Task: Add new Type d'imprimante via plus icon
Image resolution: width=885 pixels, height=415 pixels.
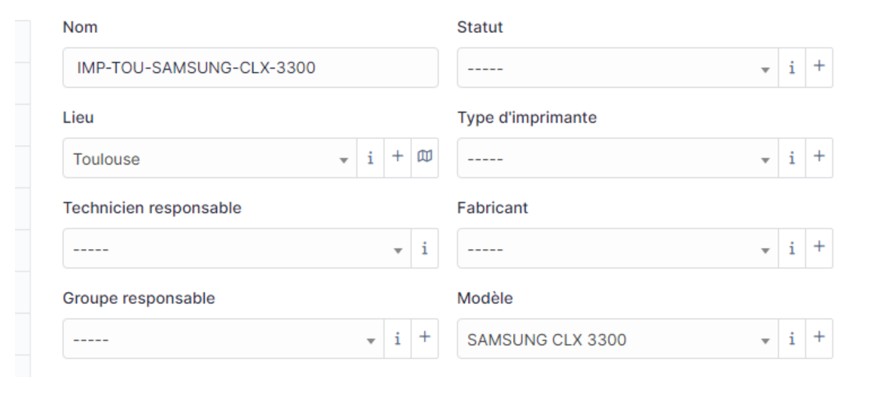Action: pos(819,158)
